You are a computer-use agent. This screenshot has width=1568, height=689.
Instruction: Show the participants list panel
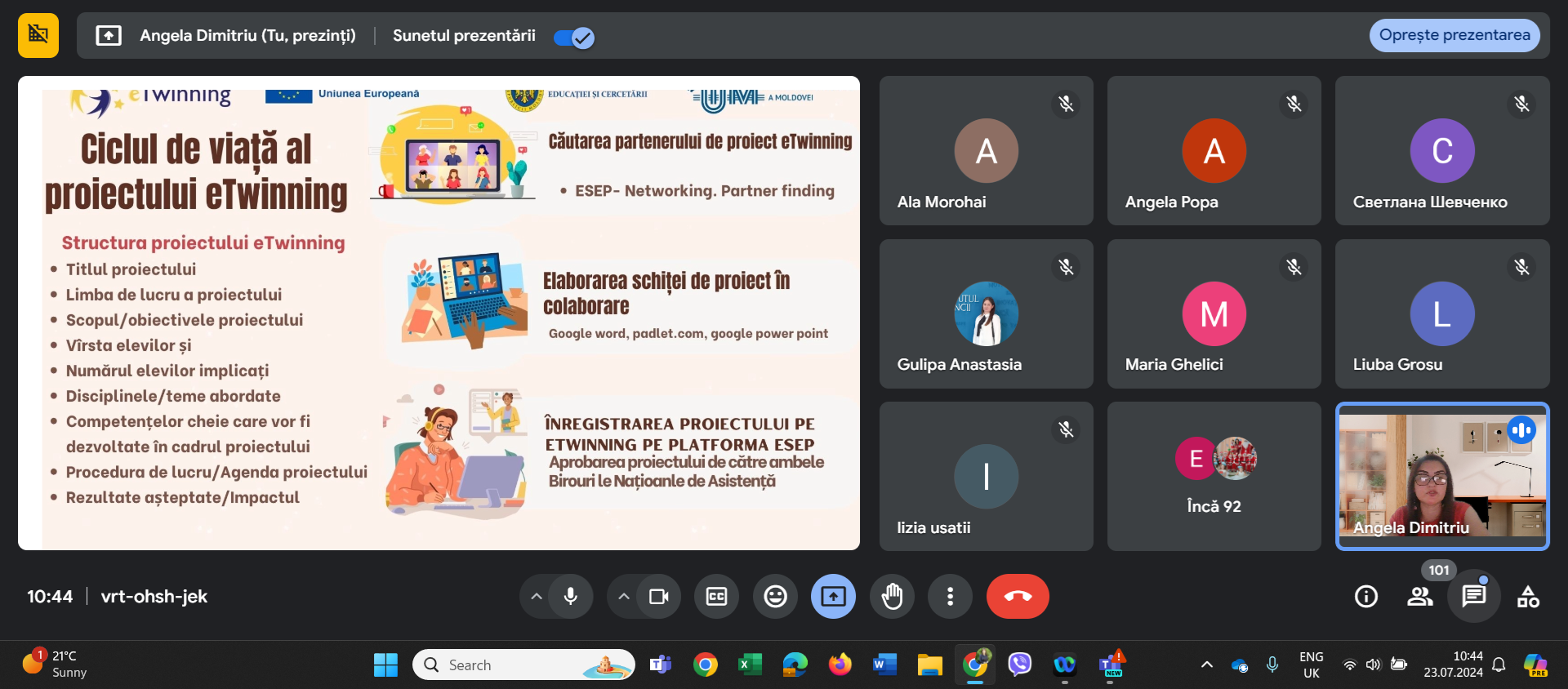[1419, 597]
